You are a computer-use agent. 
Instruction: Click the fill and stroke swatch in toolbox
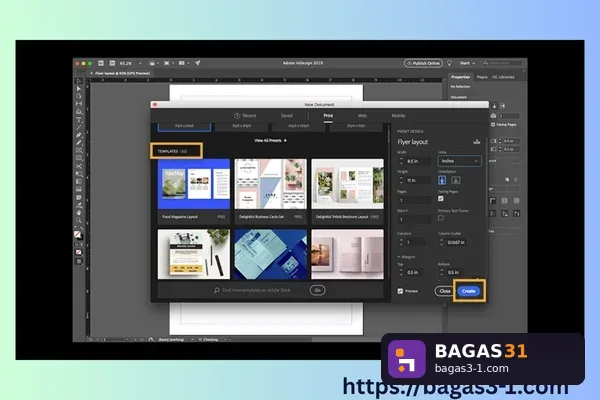coord(78,234)
